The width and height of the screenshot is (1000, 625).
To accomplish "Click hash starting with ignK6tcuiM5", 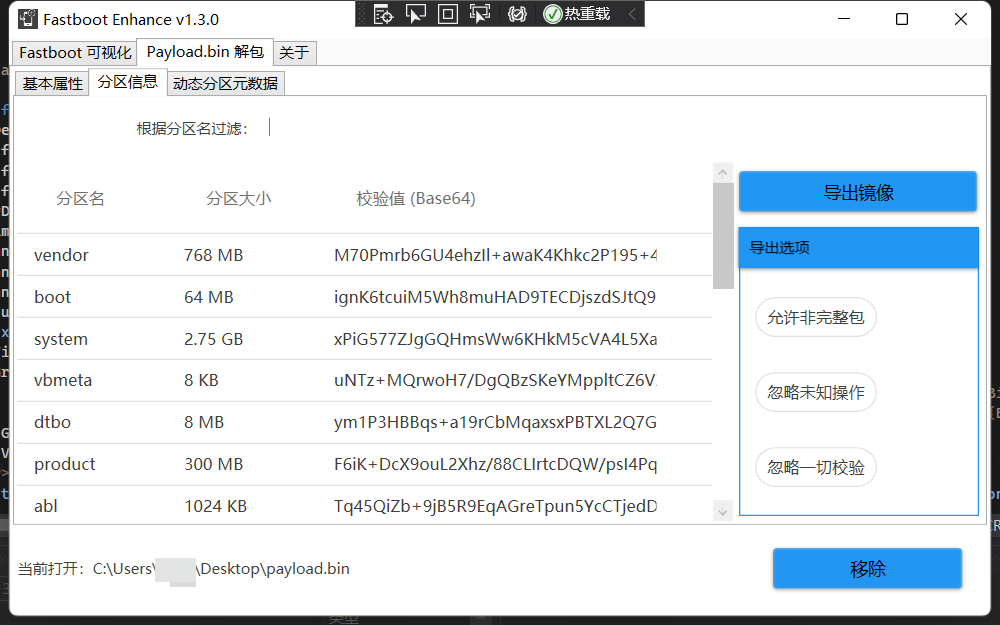I will (495, 297).
